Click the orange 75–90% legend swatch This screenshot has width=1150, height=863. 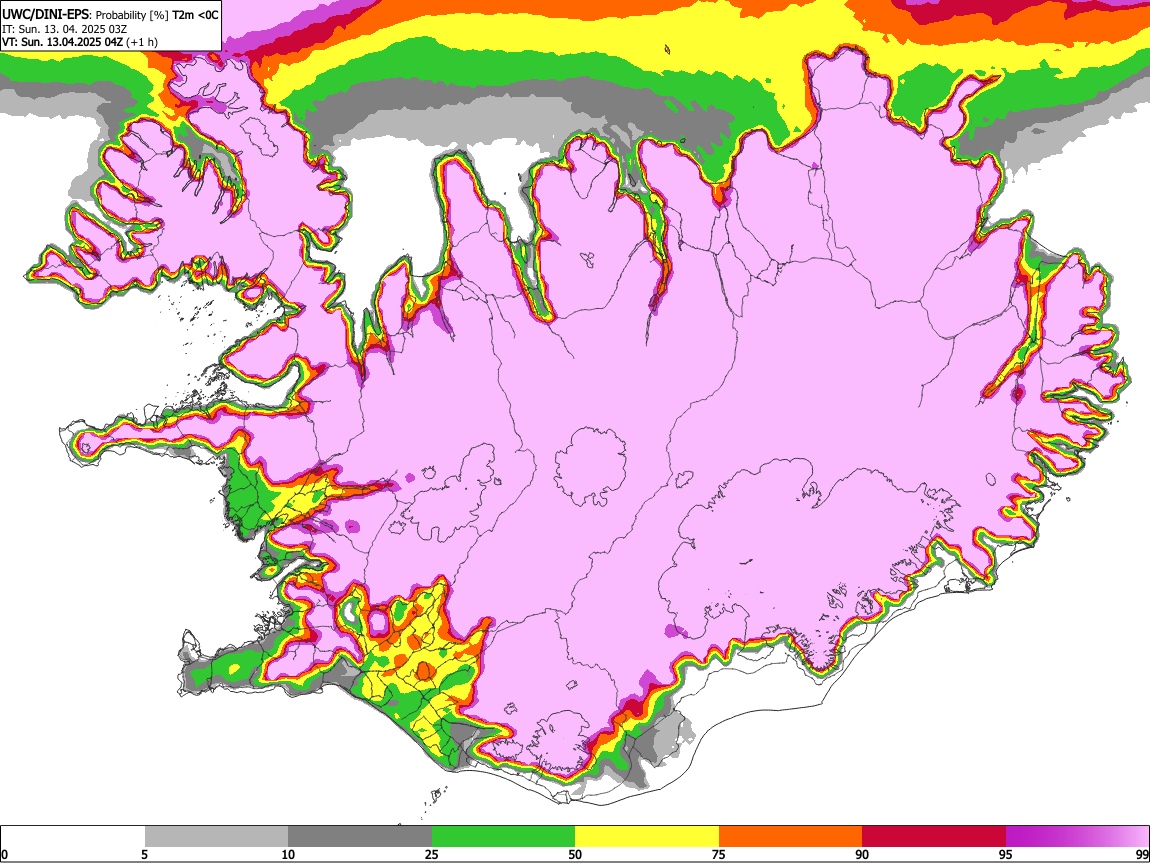[791, 836]
